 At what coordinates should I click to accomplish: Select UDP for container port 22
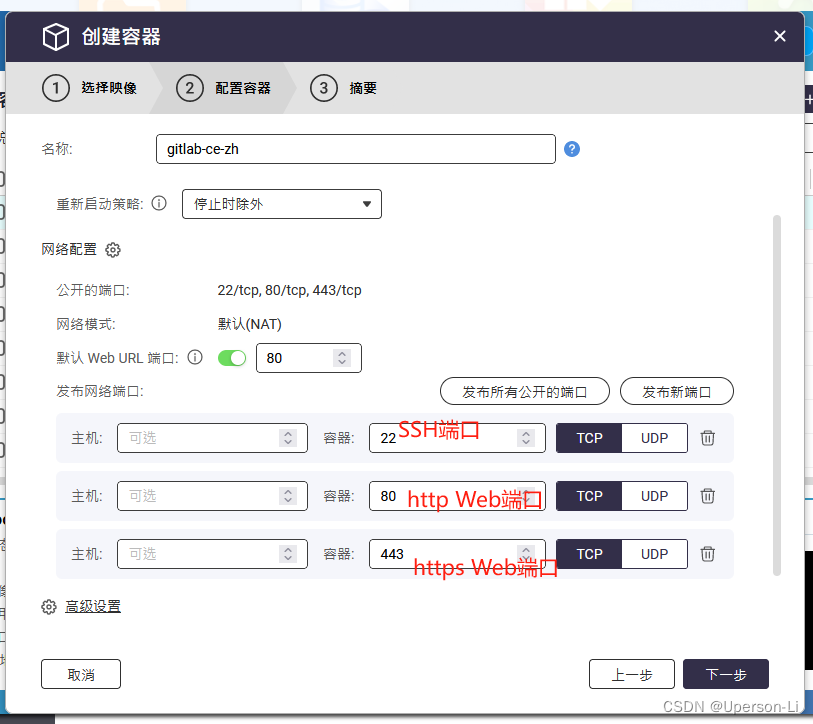pos(654,438)
